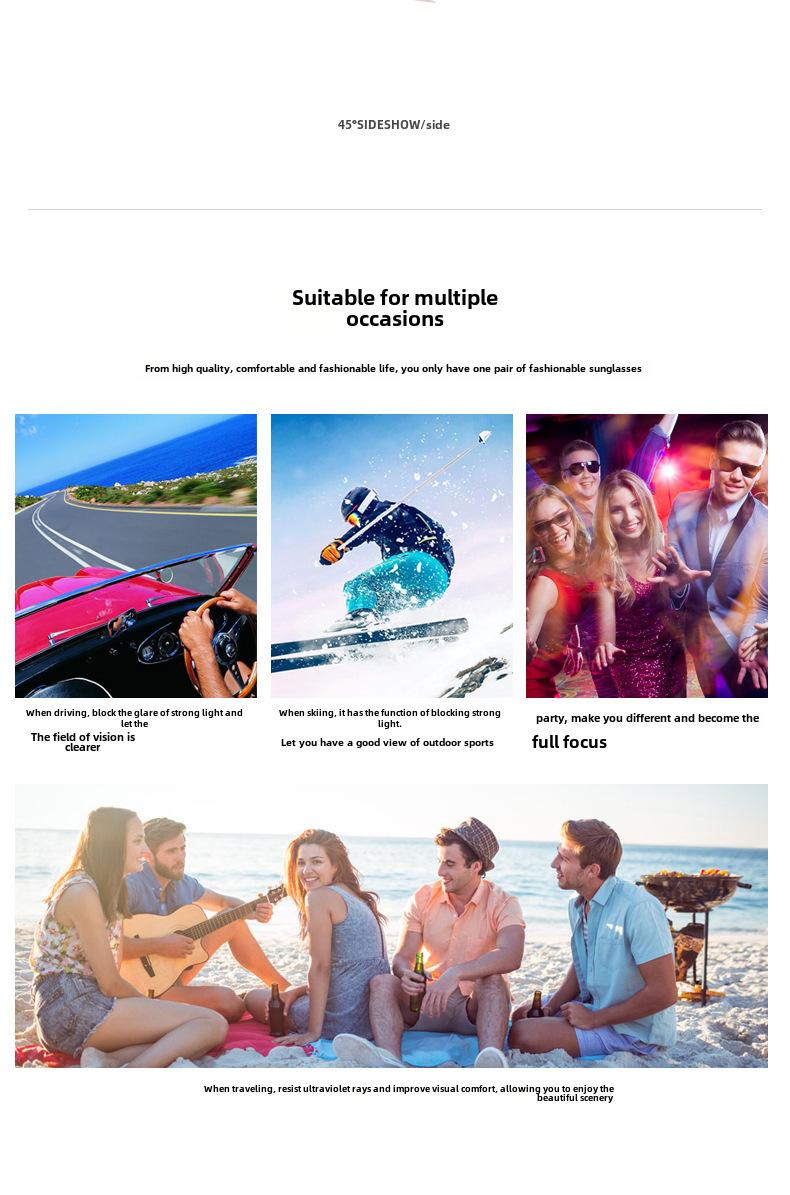Viewport: 790px width, 1195px height.
Task: Click the 'beautiful scenery' text line
Action: pos(575,1098)
